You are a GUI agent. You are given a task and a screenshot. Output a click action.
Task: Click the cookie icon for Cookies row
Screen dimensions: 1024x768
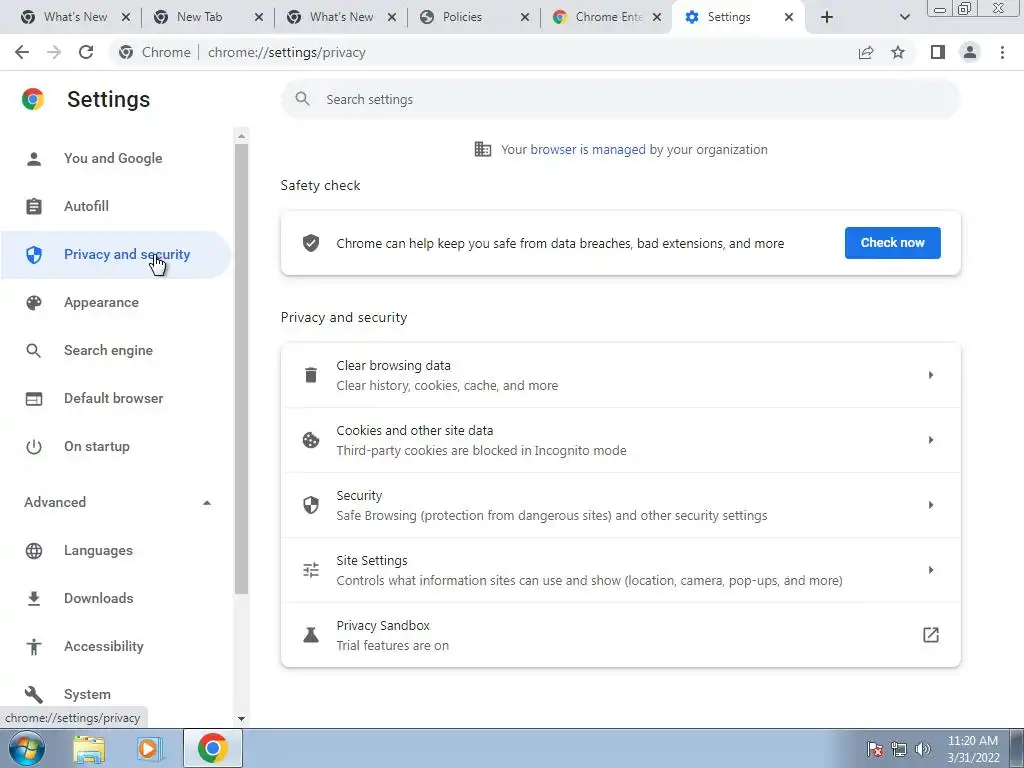[311, 440]
